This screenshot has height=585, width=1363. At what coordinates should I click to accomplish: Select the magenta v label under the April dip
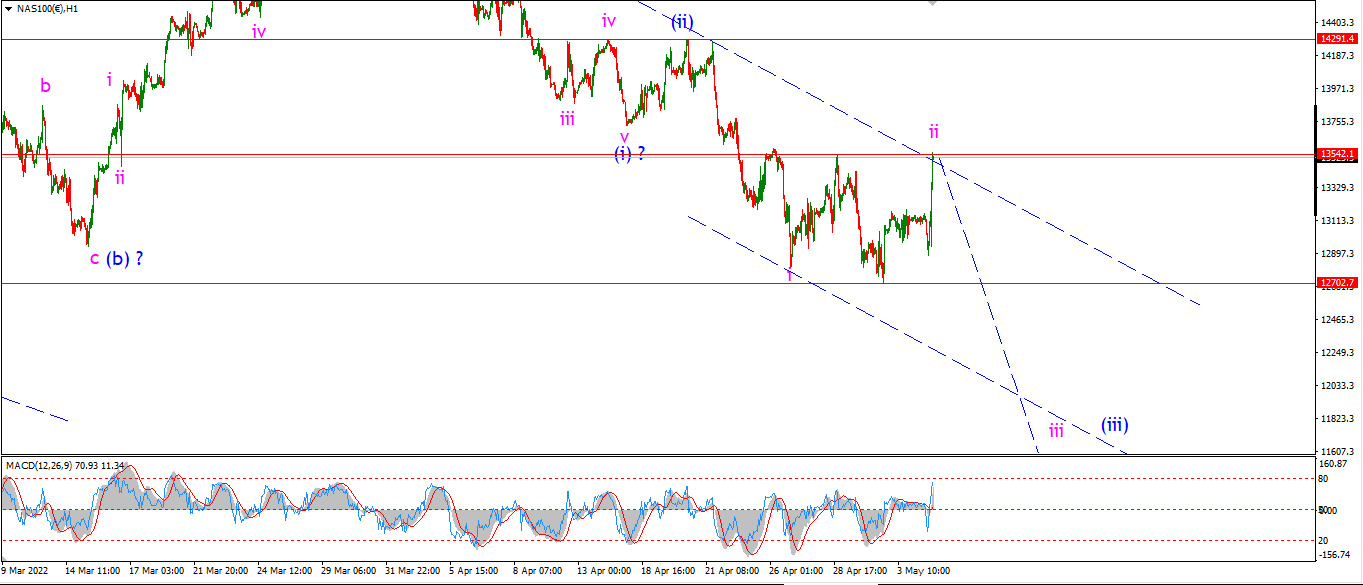[x=624, y=137]
